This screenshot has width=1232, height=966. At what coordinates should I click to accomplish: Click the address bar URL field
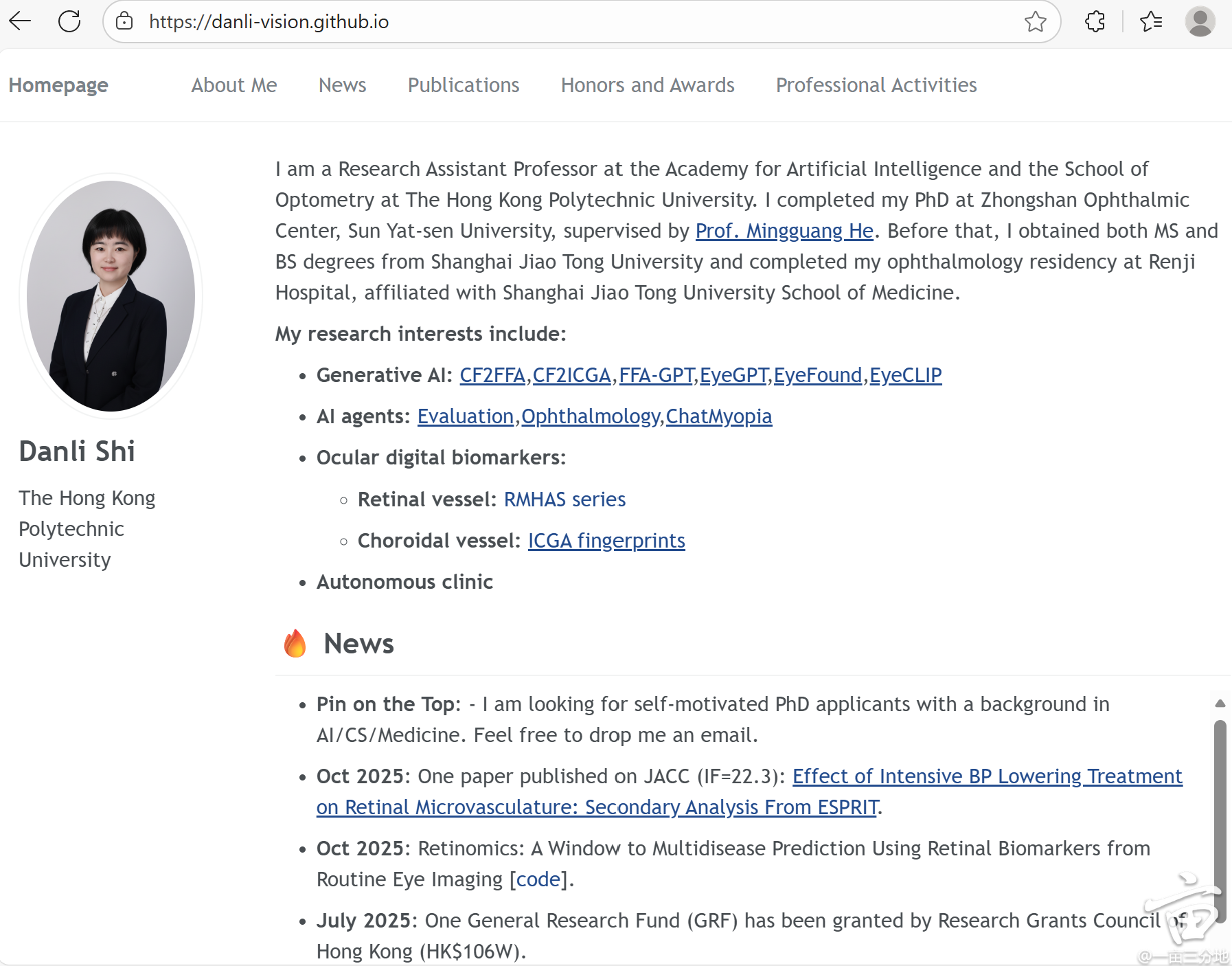[x=581, y=22]
